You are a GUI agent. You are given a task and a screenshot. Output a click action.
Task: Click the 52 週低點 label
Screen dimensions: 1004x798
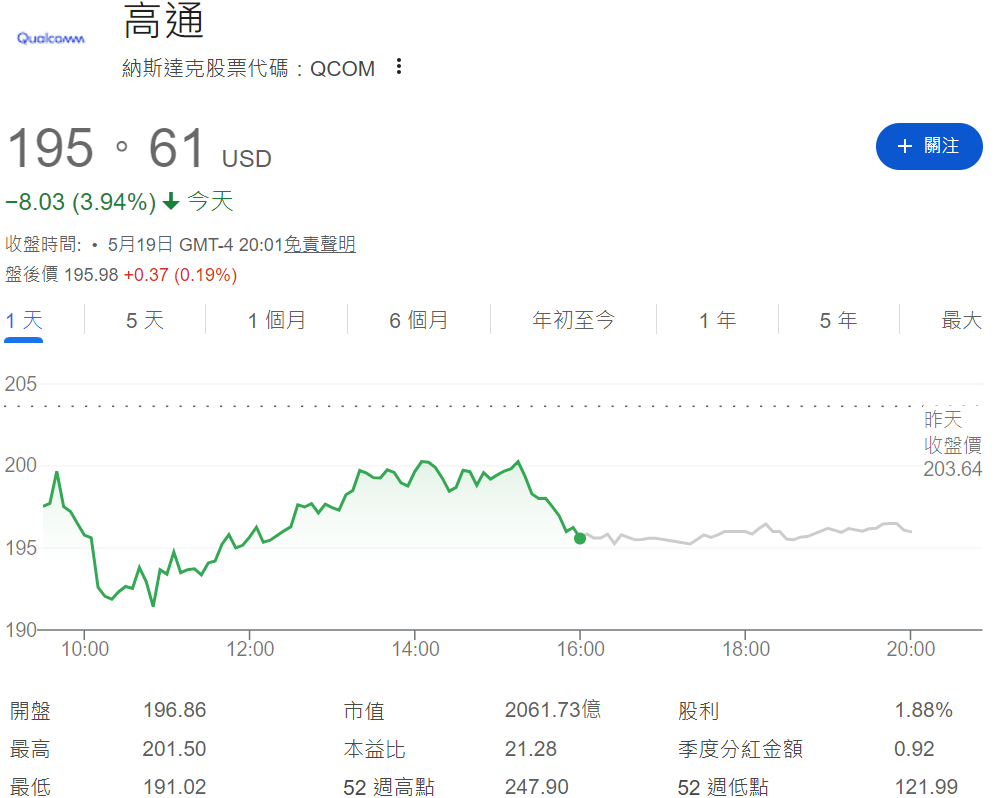click(723, 786)
